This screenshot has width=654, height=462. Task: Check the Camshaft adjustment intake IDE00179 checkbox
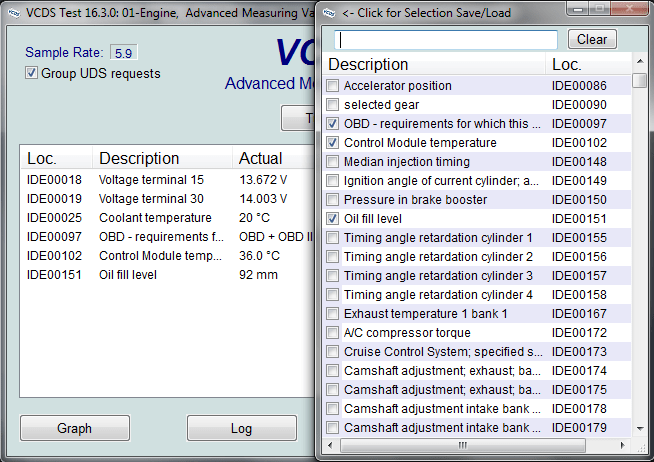point(332,427)
